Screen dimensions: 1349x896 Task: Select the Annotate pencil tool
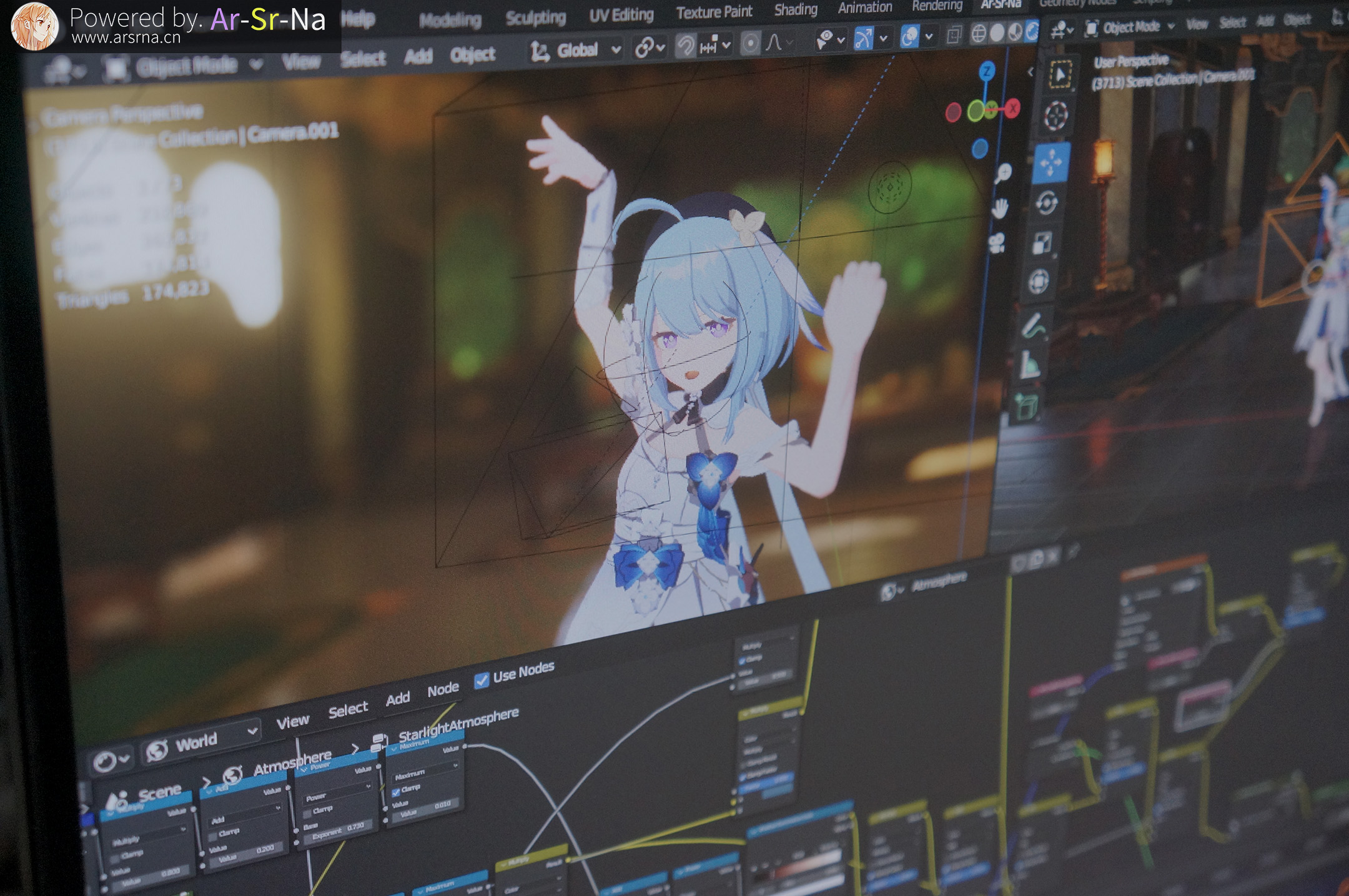tap(1034, 326)
